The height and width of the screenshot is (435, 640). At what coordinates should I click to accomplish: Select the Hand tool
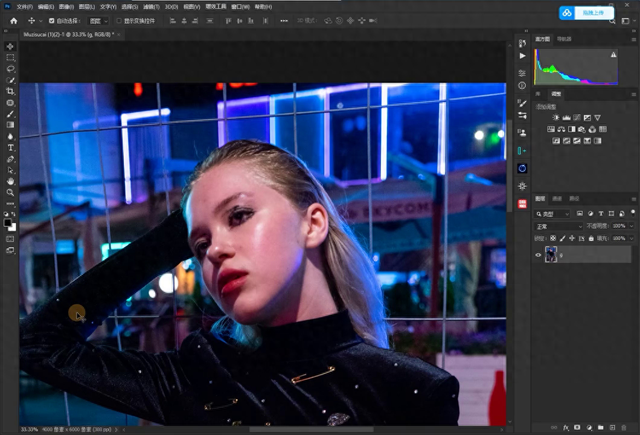10,181
